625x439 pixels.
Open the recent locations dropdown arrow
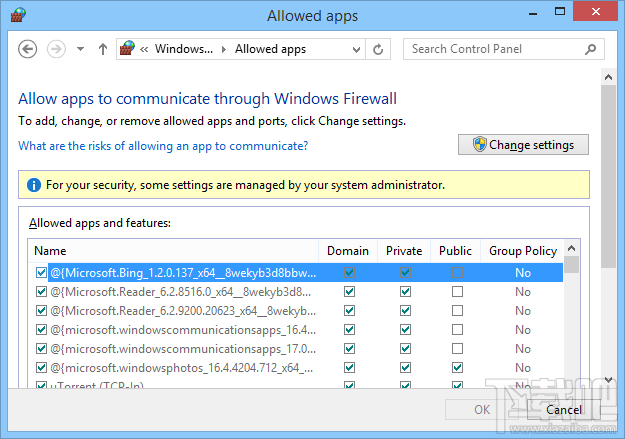pos(81,49)
